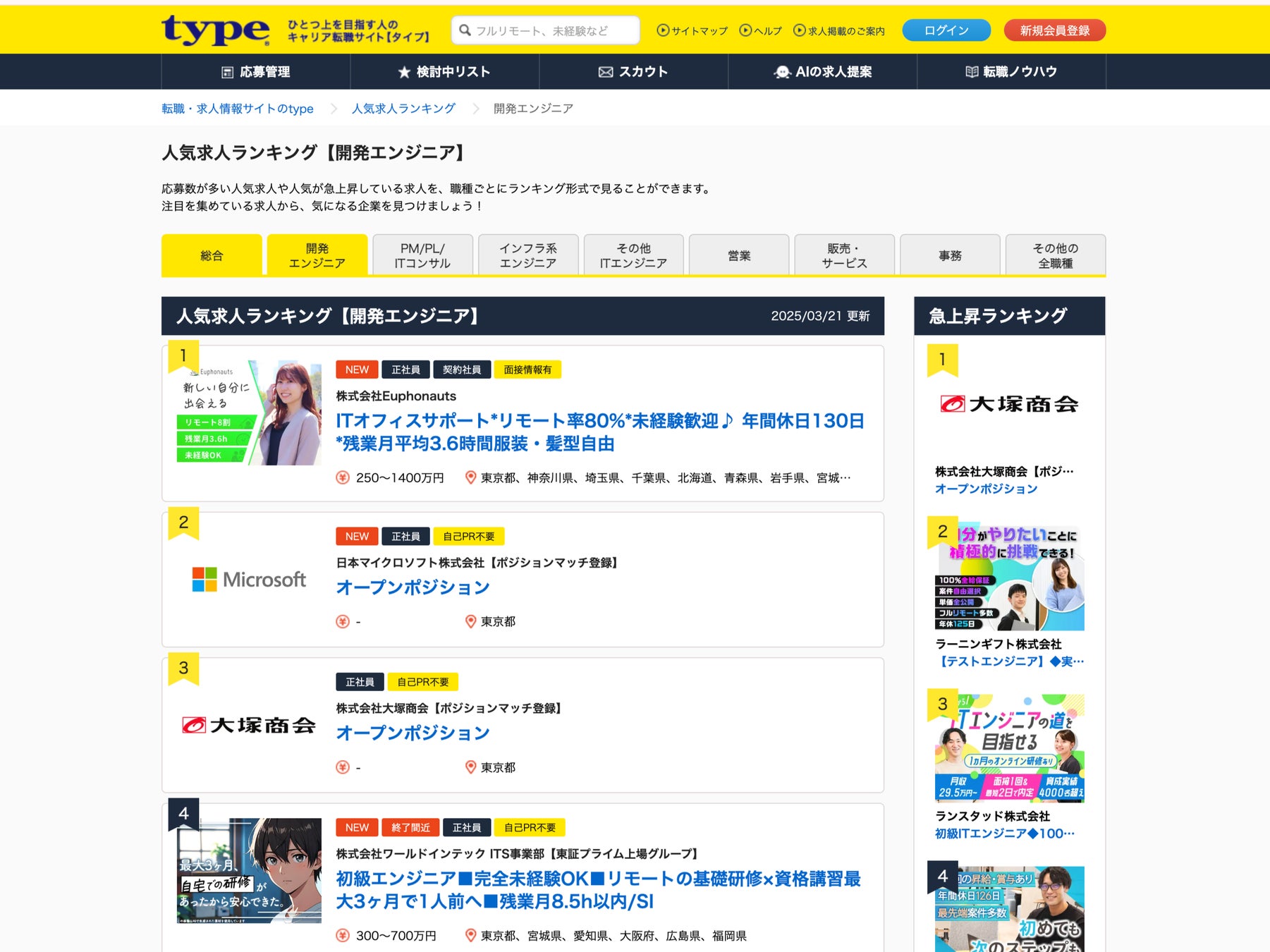Image resolution: width=1270 pixels, height=952 pixels.
Task: Click the search magnifier icon
Action: pos(465,30)
